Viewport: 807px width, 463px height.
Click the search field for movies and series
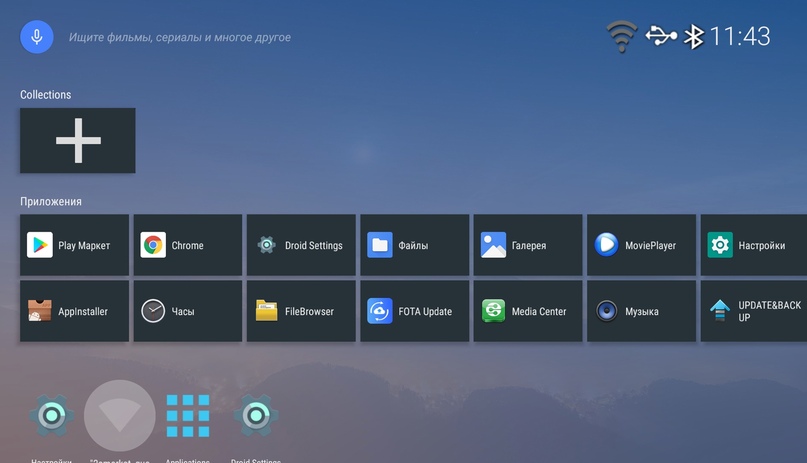coord(180,37)
